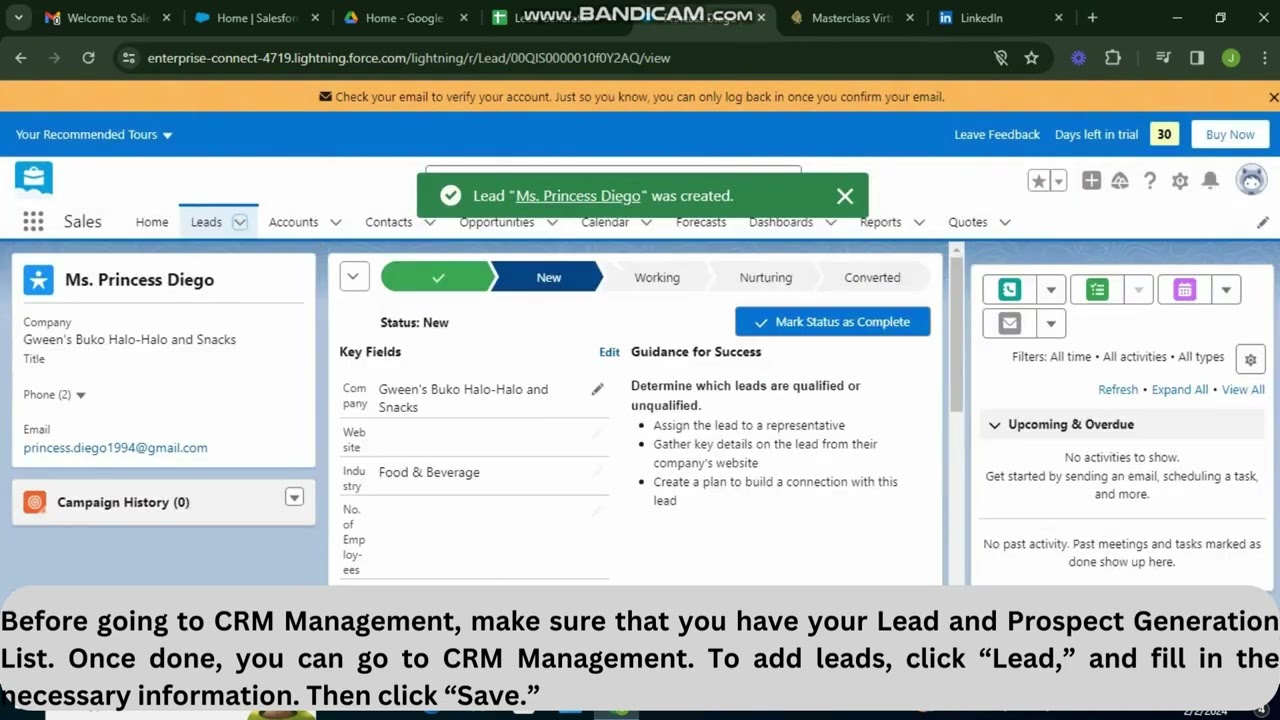Image resolution: width=1280 pixels, height=720 pixels.
Task: Open a new browser tab
Action: click(1092, 18)
